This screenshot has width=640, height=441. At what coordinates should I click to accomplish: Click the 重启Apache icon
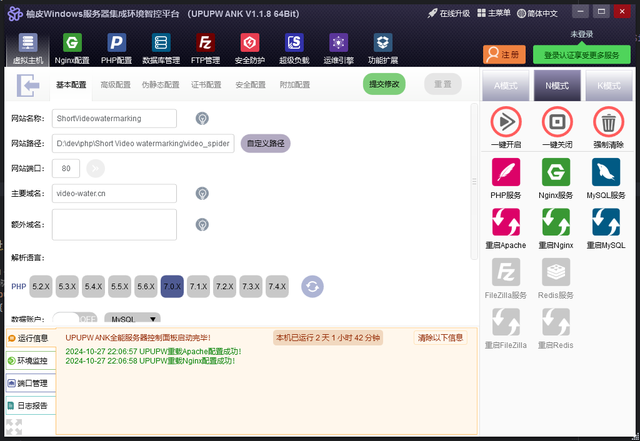(506, 222)
